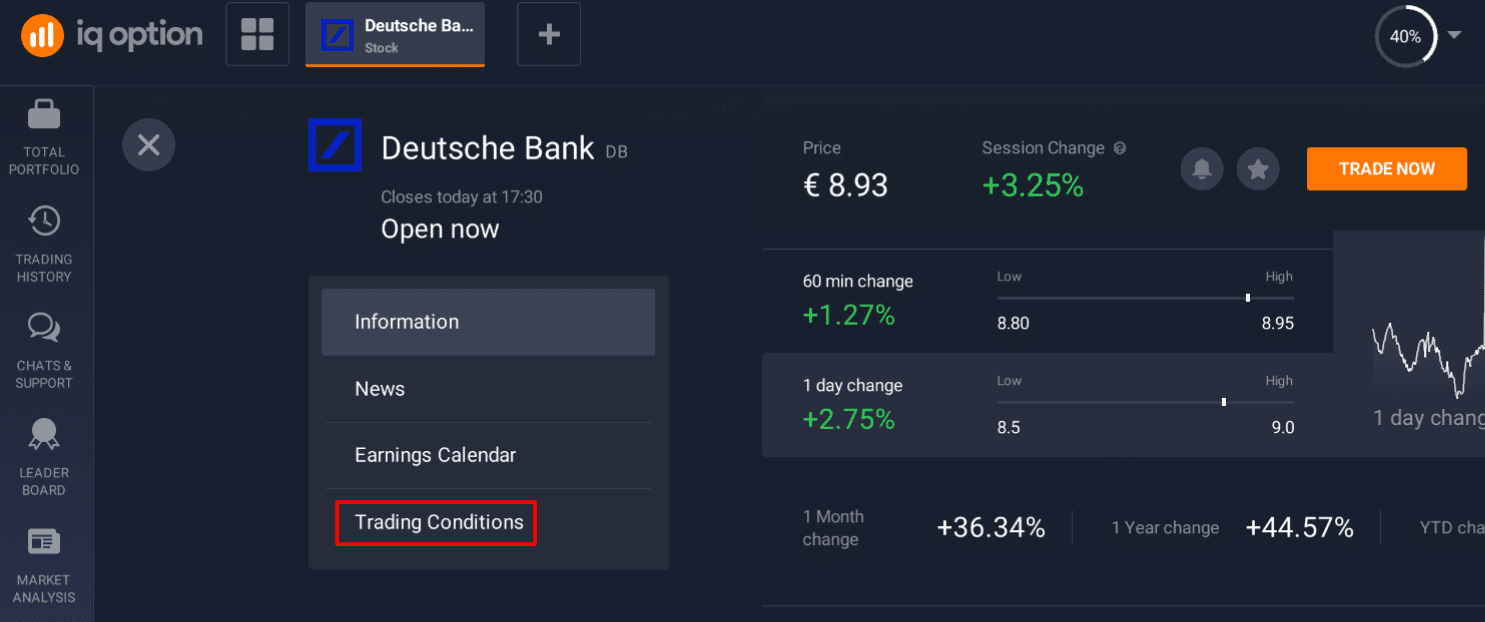Screen dimensions: 1485x622
Task: Open Chats & Support
Action: point(45,348)
